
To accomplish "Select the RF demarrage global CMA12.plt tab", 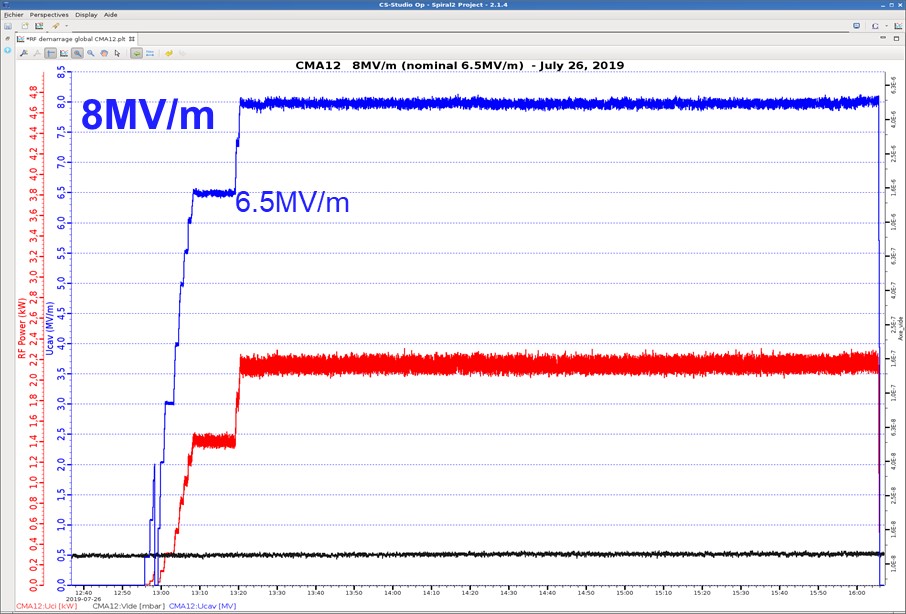I will pos(75,39).
